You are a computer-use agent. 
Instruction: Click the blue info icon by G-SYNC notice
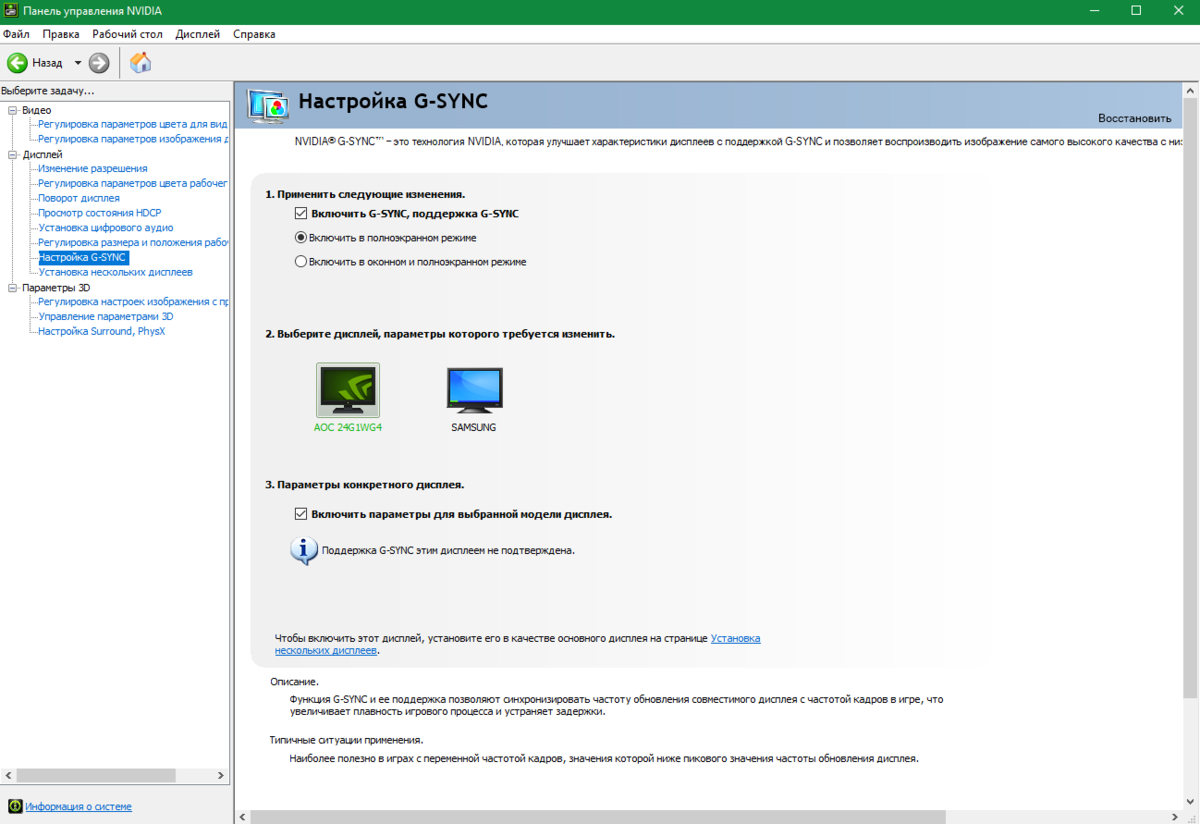tap(304, 550)
